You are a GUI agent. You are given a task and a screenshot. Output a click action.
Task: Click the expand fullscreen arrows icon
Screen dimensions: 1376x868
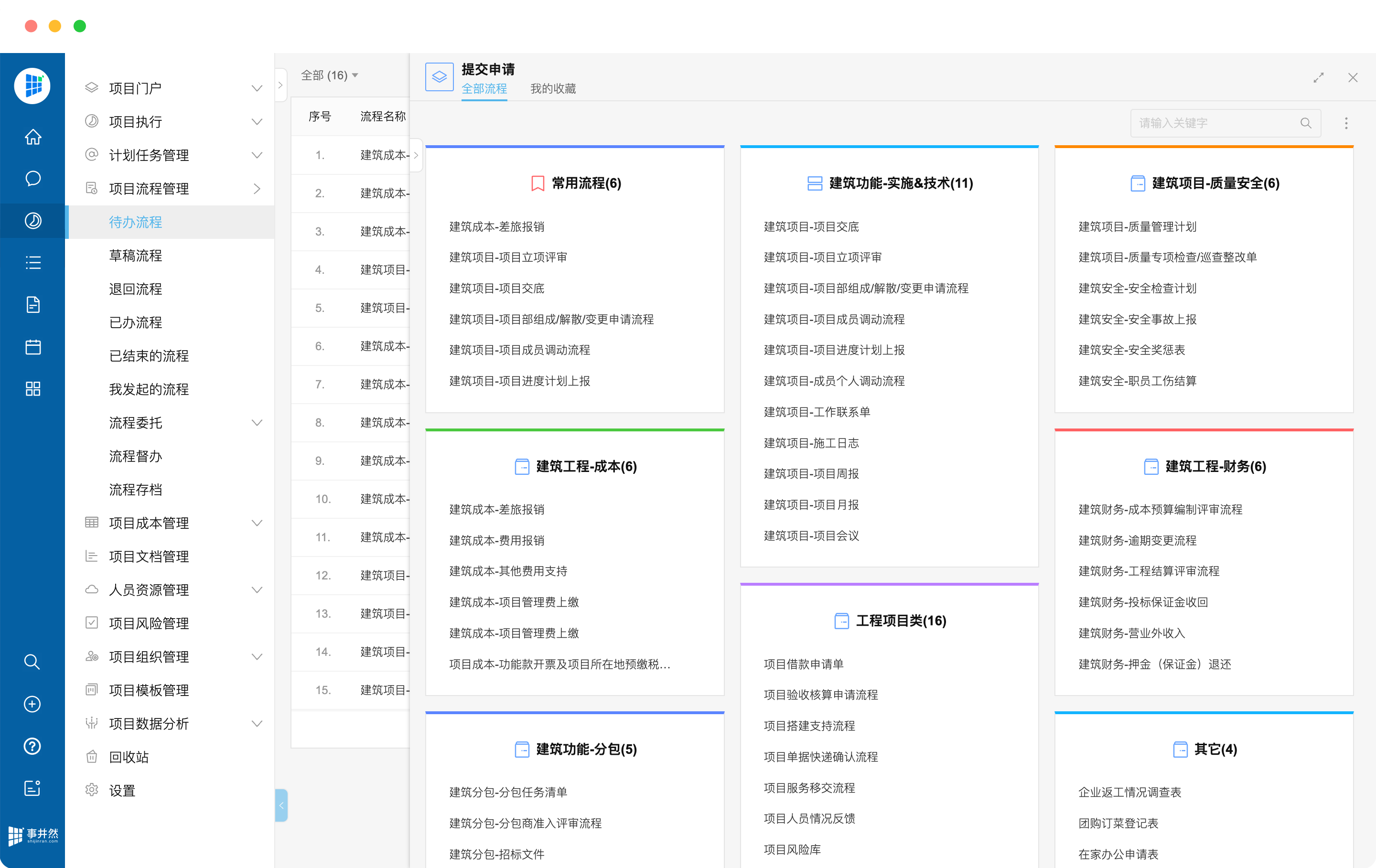click(1318, 78)
